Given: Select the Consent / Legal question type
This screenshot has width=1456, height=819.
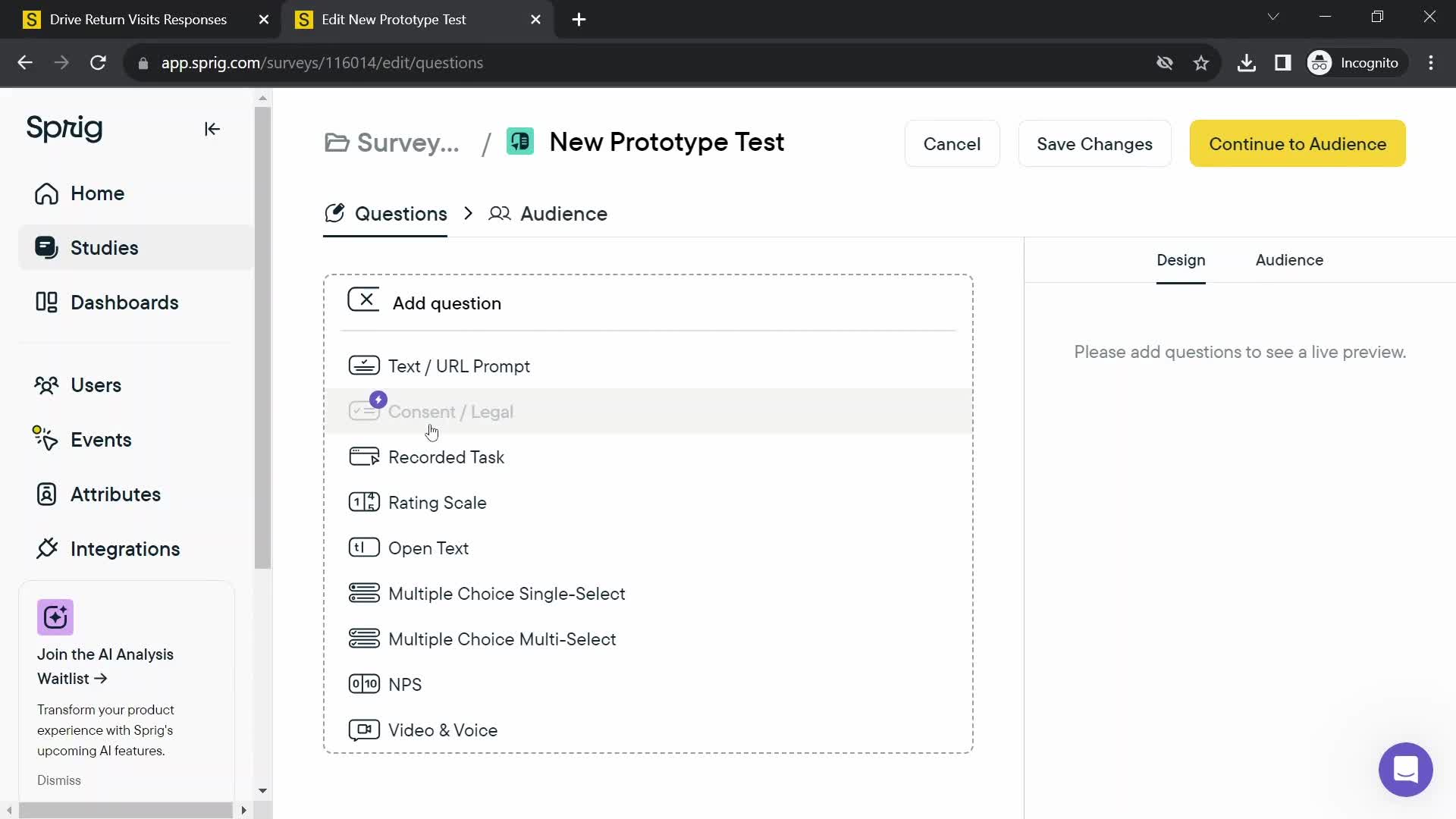Looking at the screenshot, I should 451,411.
